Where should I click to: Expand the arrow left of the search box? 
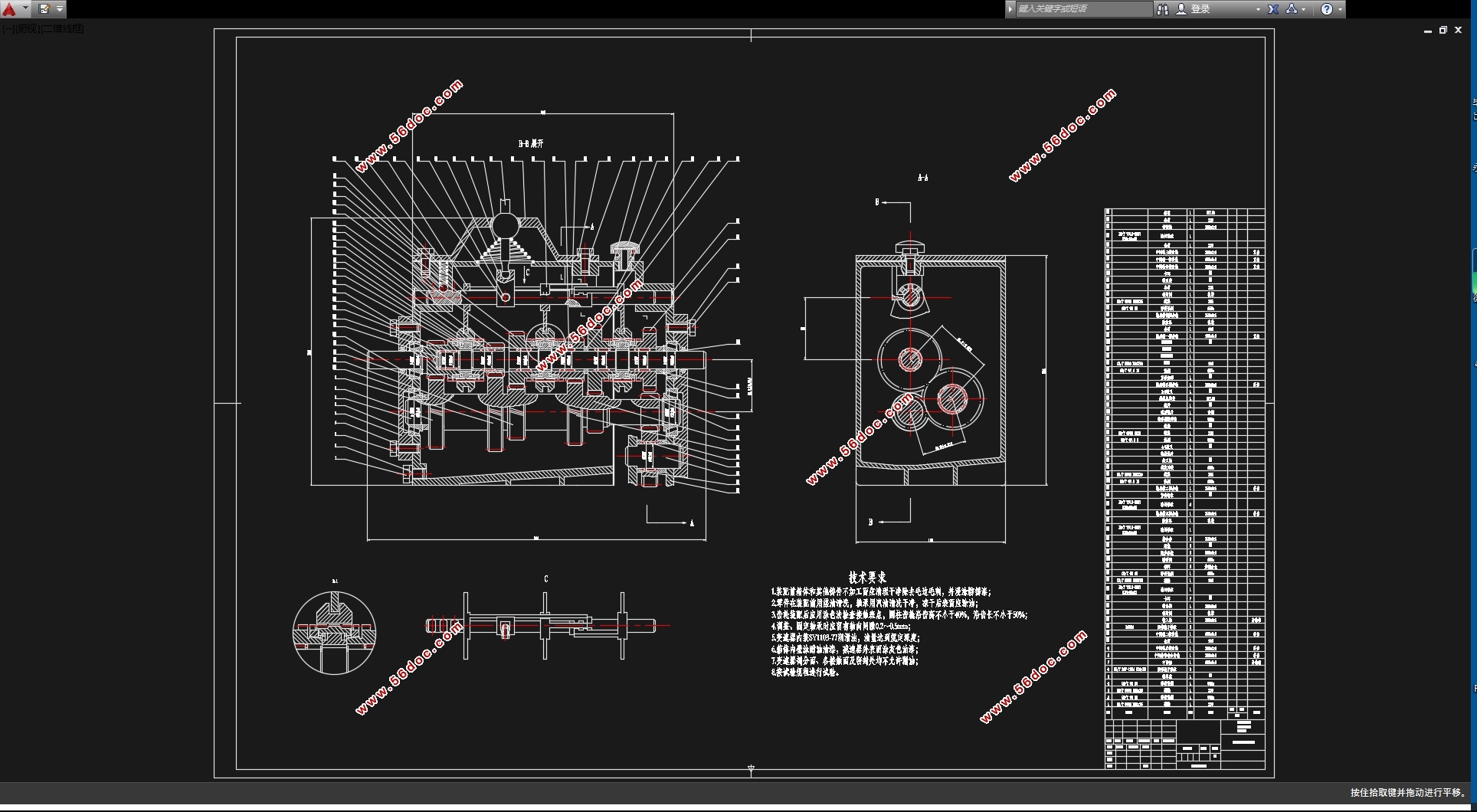[x=1010, y=9]
